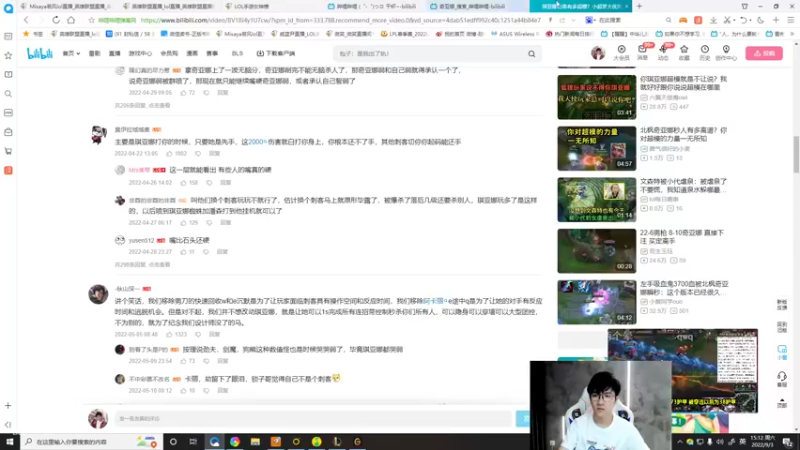Open video title 北枫奇亚娜秒人有多离谱
The image size is (800, 450).
coord(683,134)
